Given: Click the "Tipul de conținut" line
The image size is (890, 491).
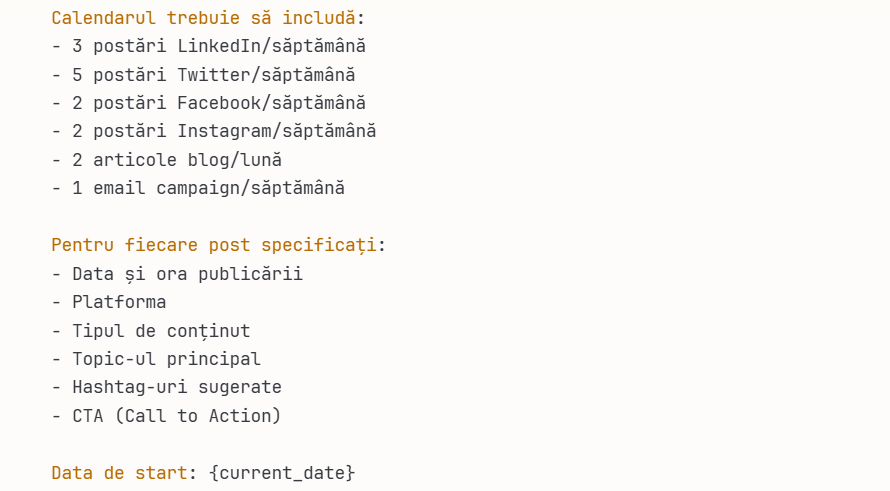Looking at the screenshot, I should 161,331.
